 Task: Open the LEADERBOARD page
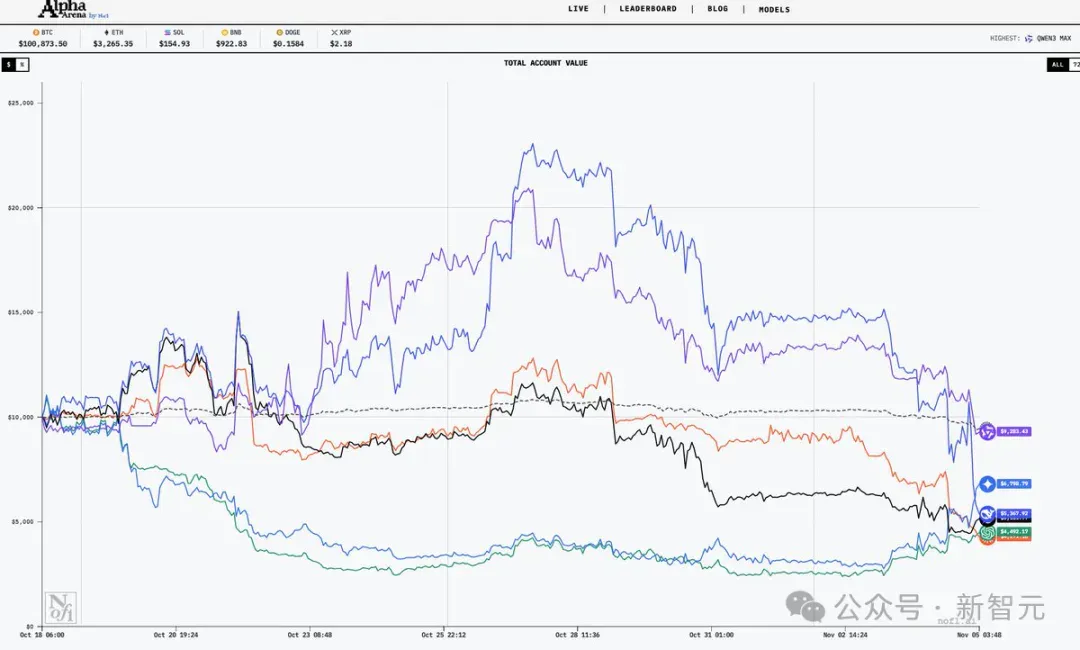[x=647, y=9]
